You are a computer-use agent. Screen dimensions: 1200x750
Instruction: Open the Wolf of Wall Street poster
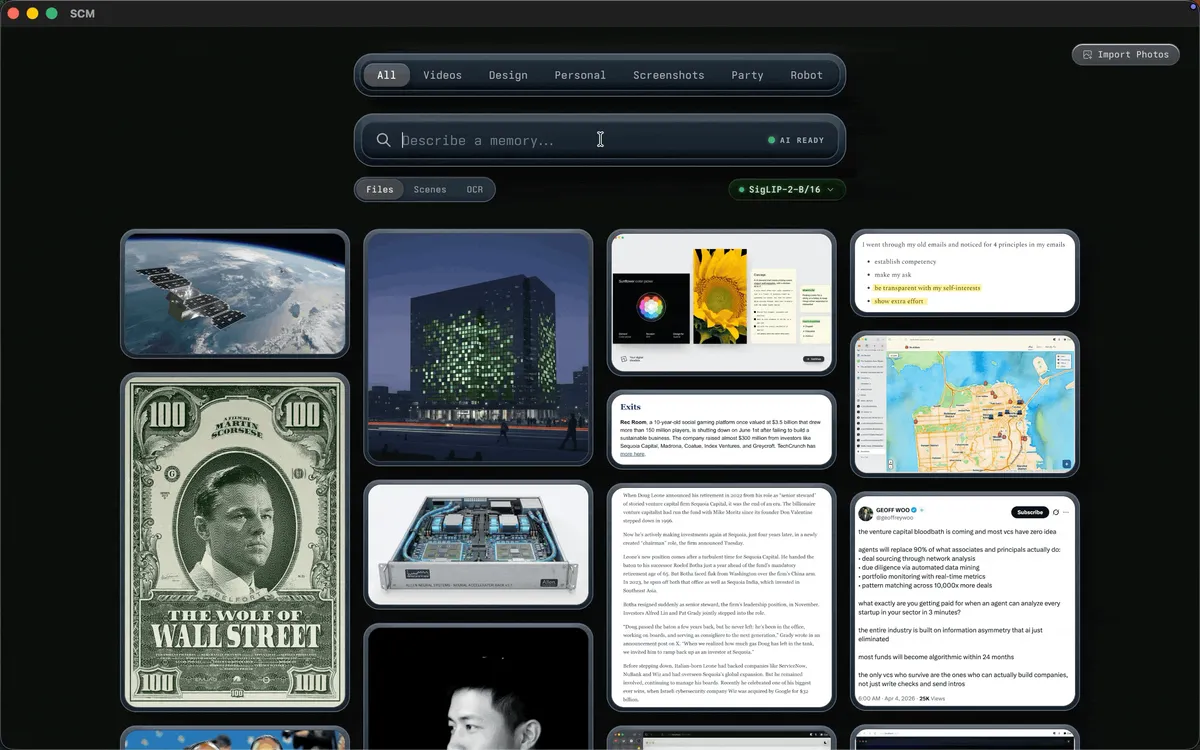pyautogui.click(x=235, y=543)
